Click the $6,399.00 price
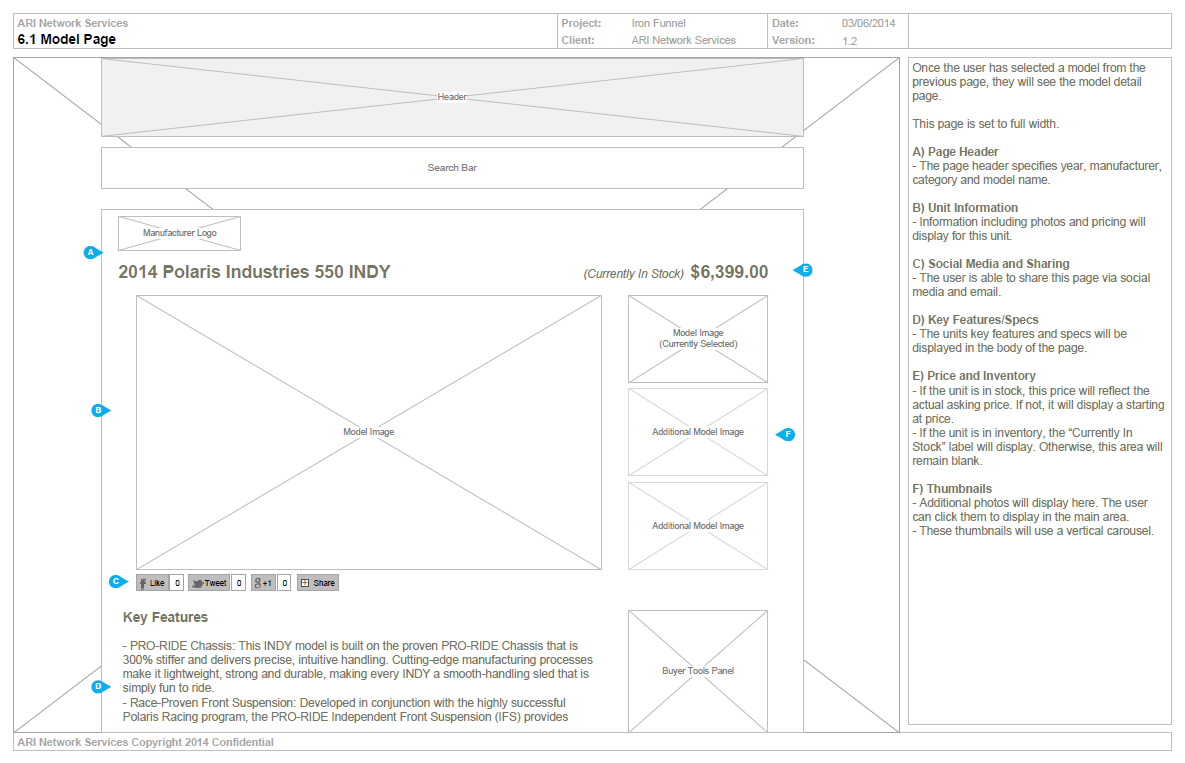The image size is (1185, 763). [x=729, y=272]
